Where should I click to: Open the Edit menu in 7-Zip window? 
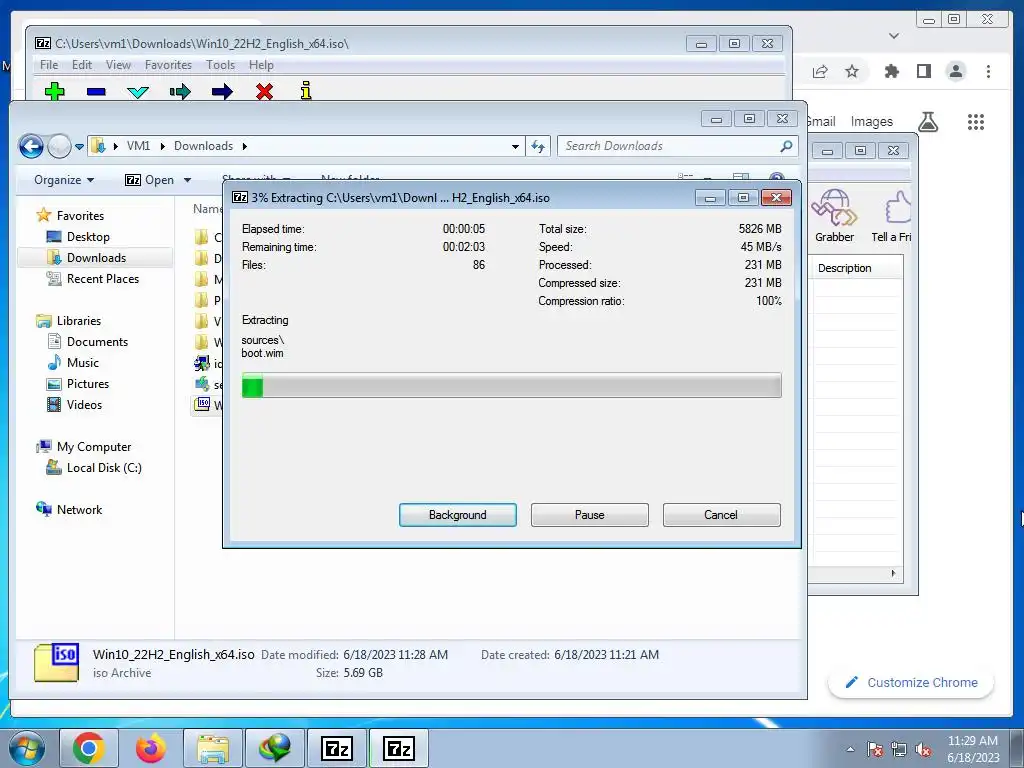pos(82,65)
